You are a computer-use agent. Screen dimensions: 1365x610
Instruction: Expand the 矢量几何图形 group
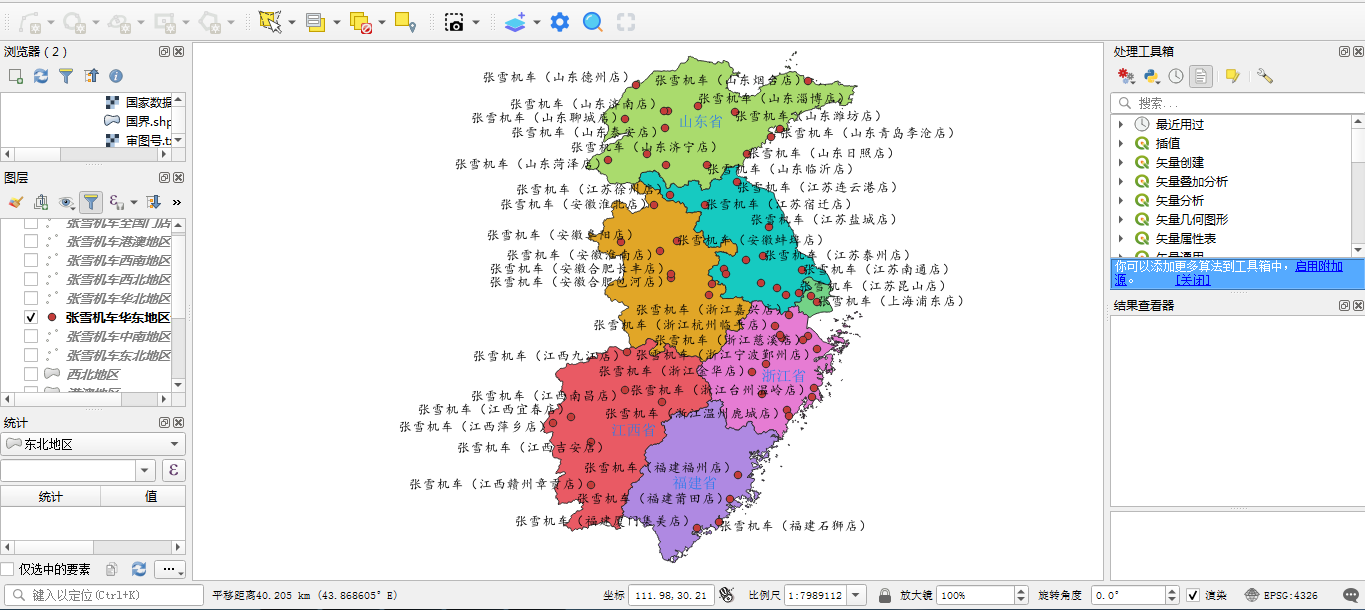(x=1121, y=219)
